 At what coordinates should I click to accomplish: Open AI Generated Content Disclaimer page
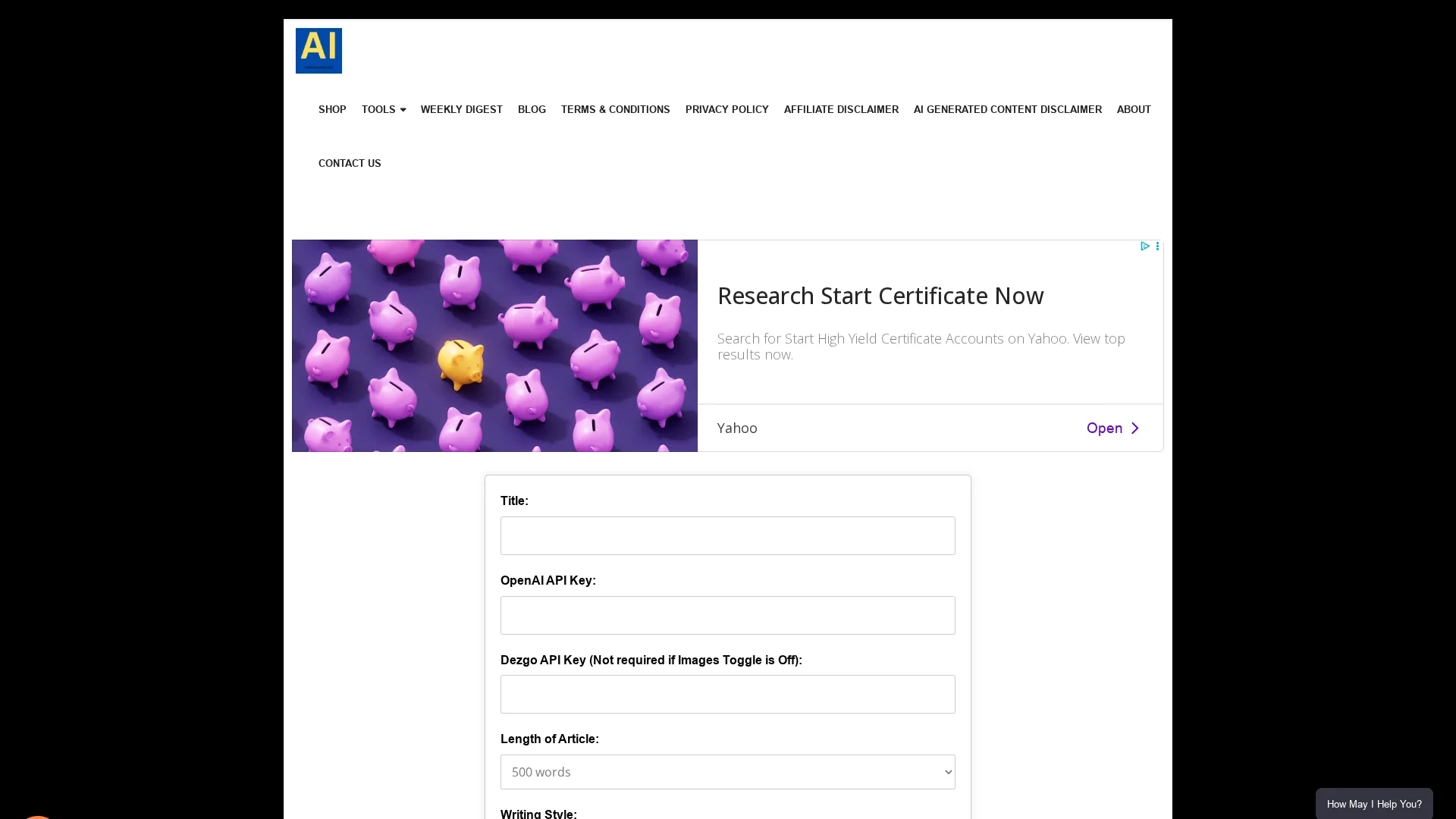pos(1008,109)
